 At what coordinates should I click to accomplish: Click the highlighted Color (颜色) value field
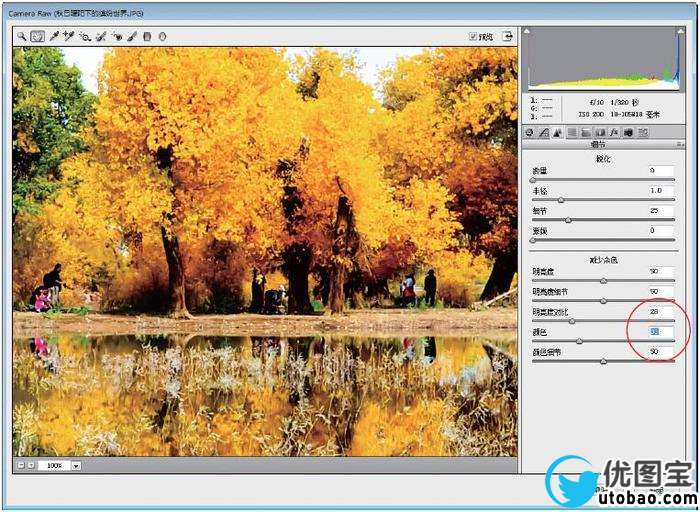click(661, 332)
